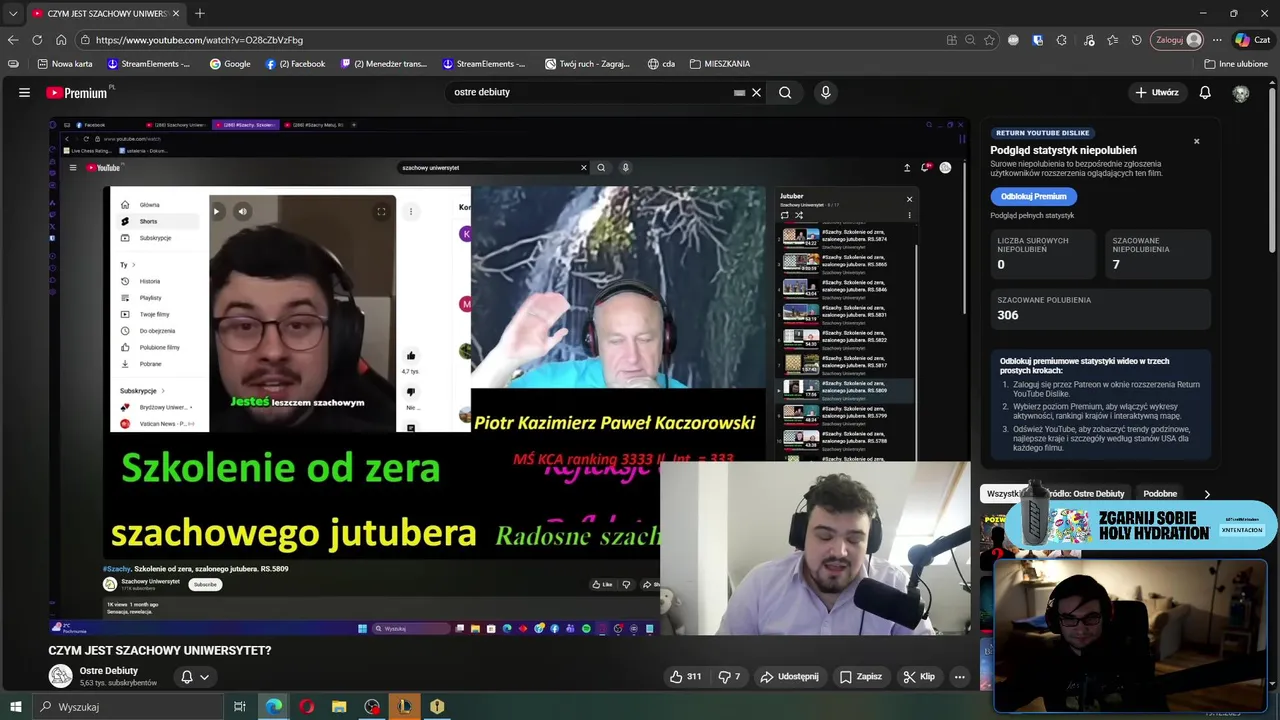
Task: Open File Explorer from the taskbar
Action: 339,707
